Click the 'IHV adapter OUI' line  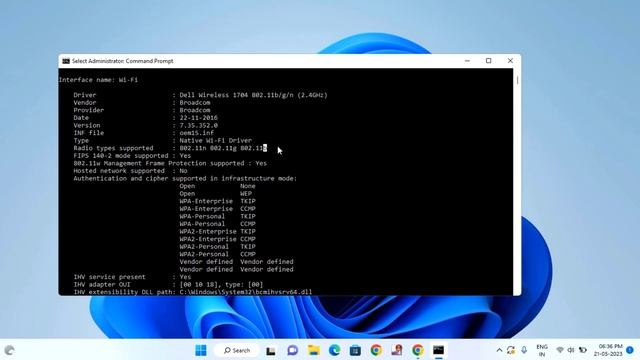168,284
